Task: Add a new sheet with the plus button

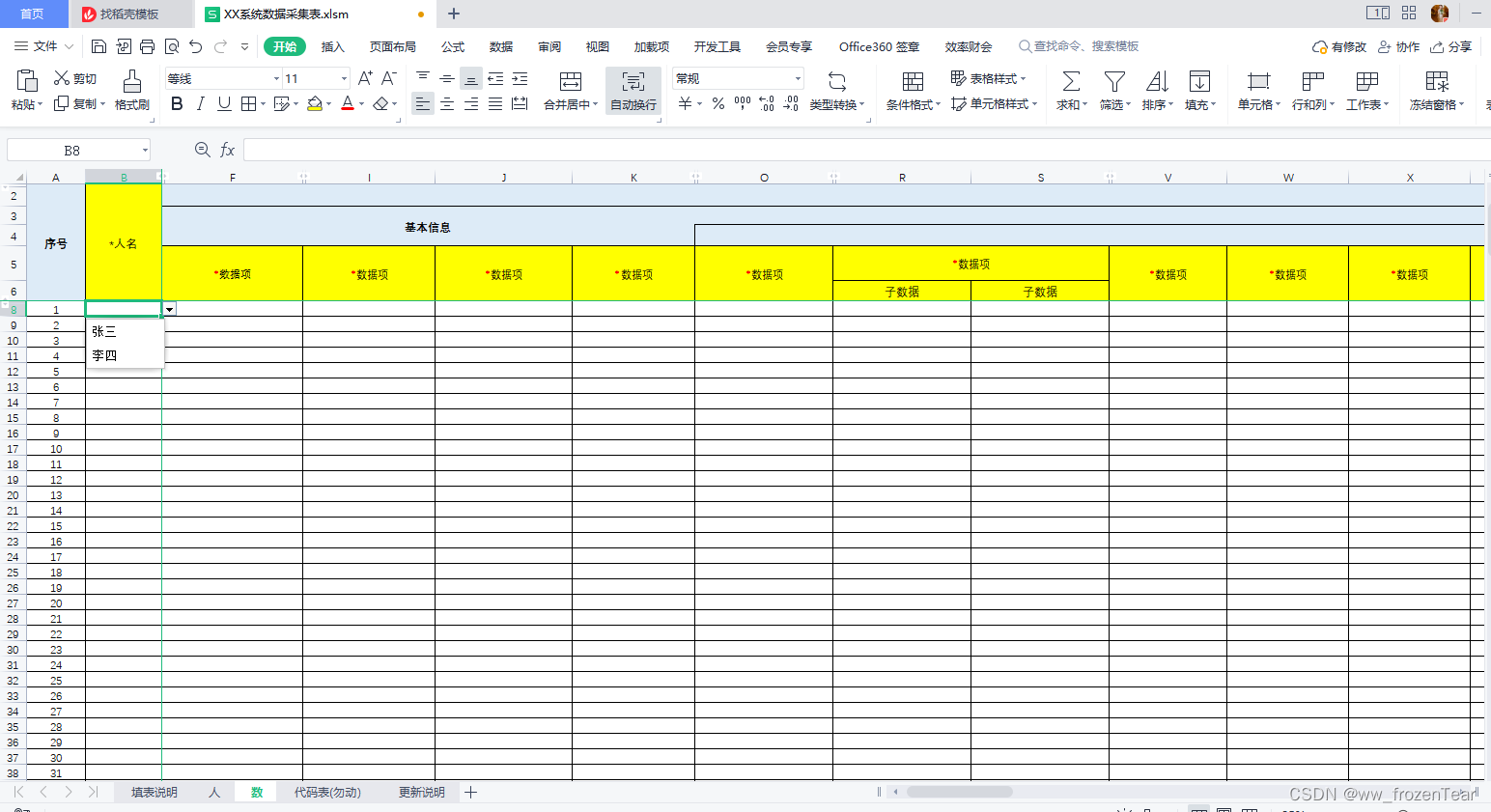Action: pyautogui.click(x=470, y=792)
